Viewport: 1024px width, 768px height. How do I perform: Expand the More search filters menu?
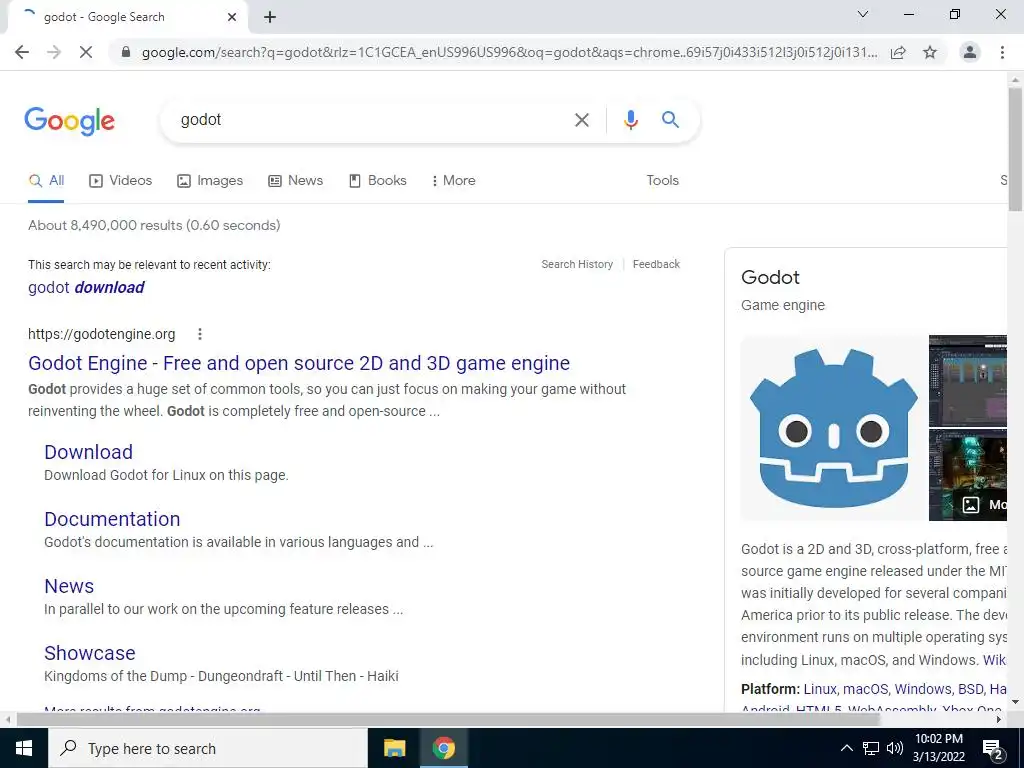click(453, 181)
